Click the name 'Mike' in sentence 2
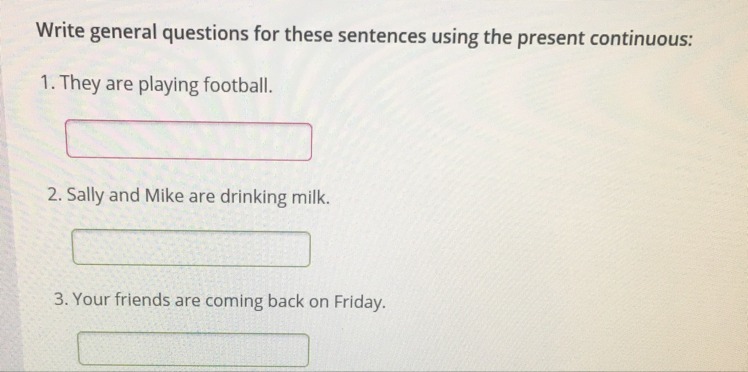748x372 pixels. pyautogui.click(x=164, y=196)
